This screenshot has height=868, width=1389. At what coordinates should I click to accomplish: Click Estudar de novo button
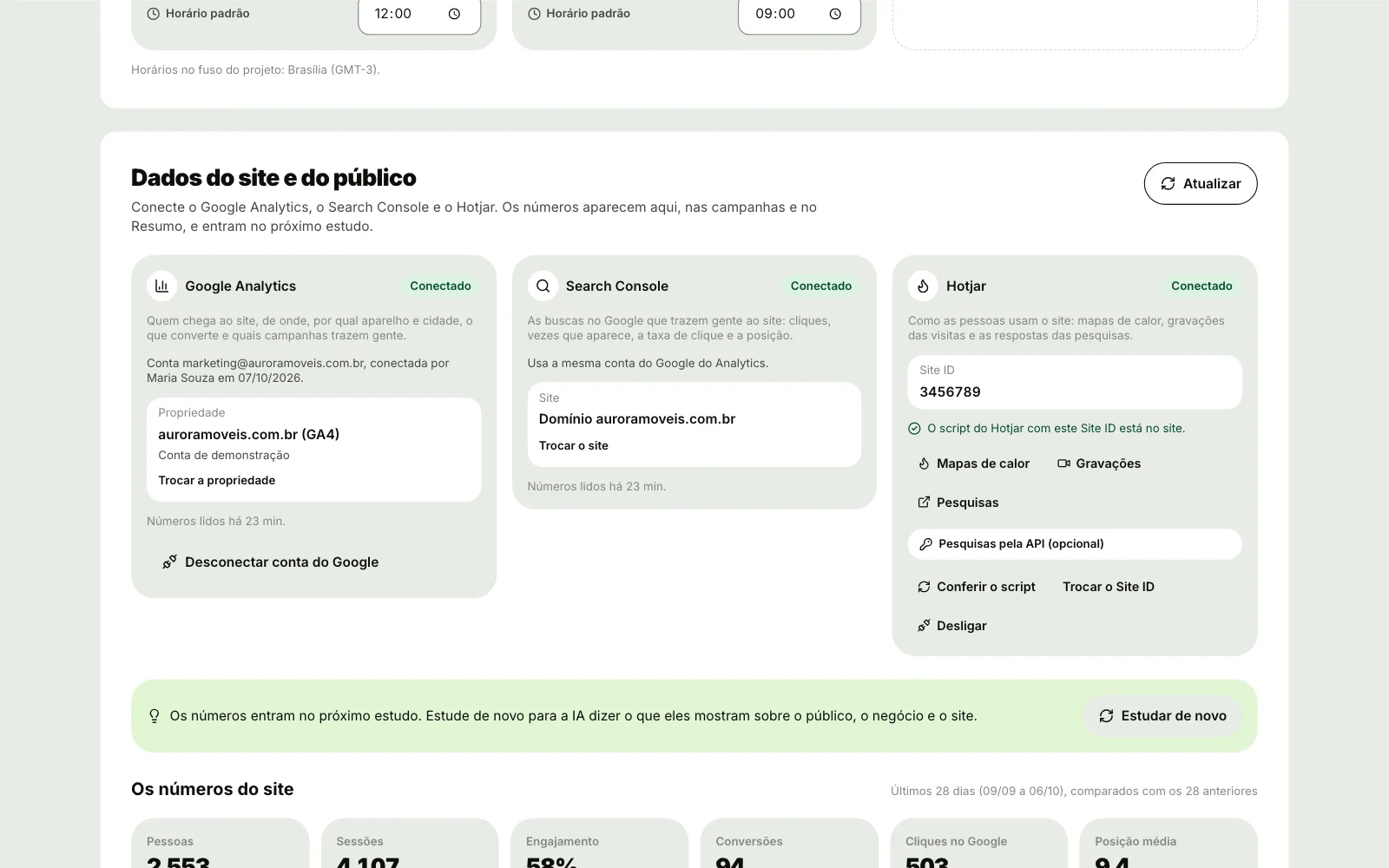(x=1162, y=716)
